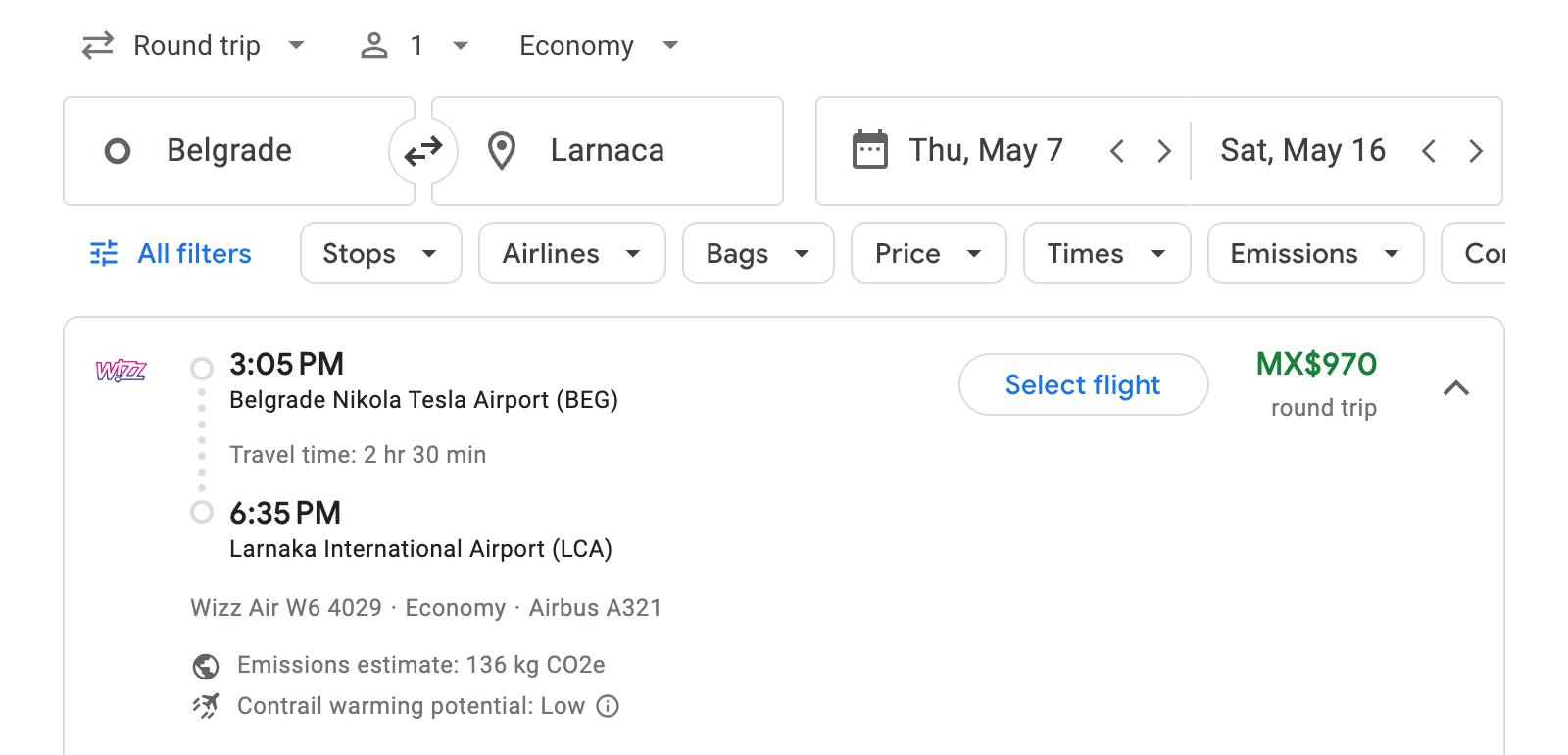Click the Select flight button
The width and height of the screenshot is (1568, 755).
tap(1082, 384)
